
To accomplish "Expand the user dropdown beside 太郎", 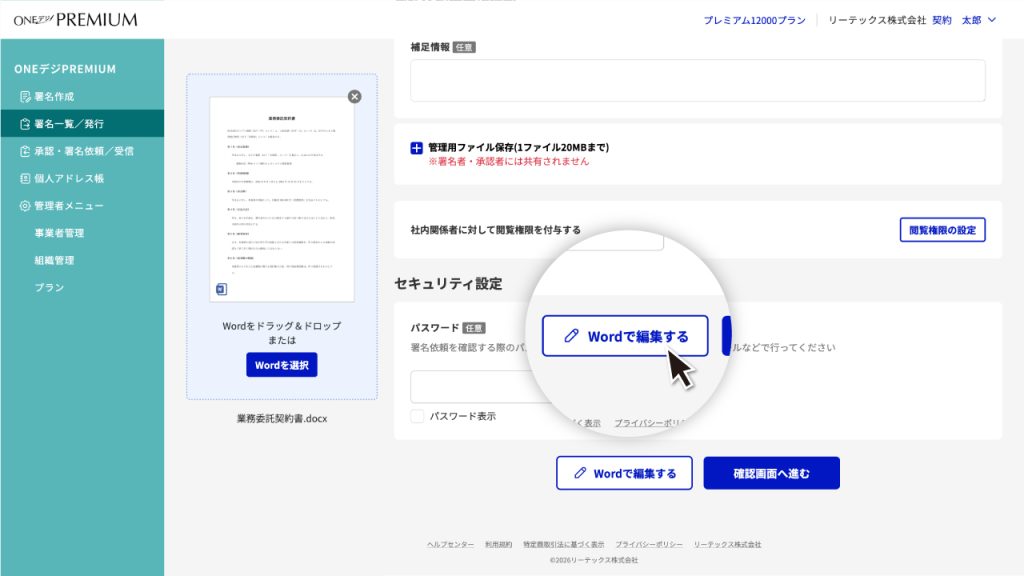I will (992, 20).
